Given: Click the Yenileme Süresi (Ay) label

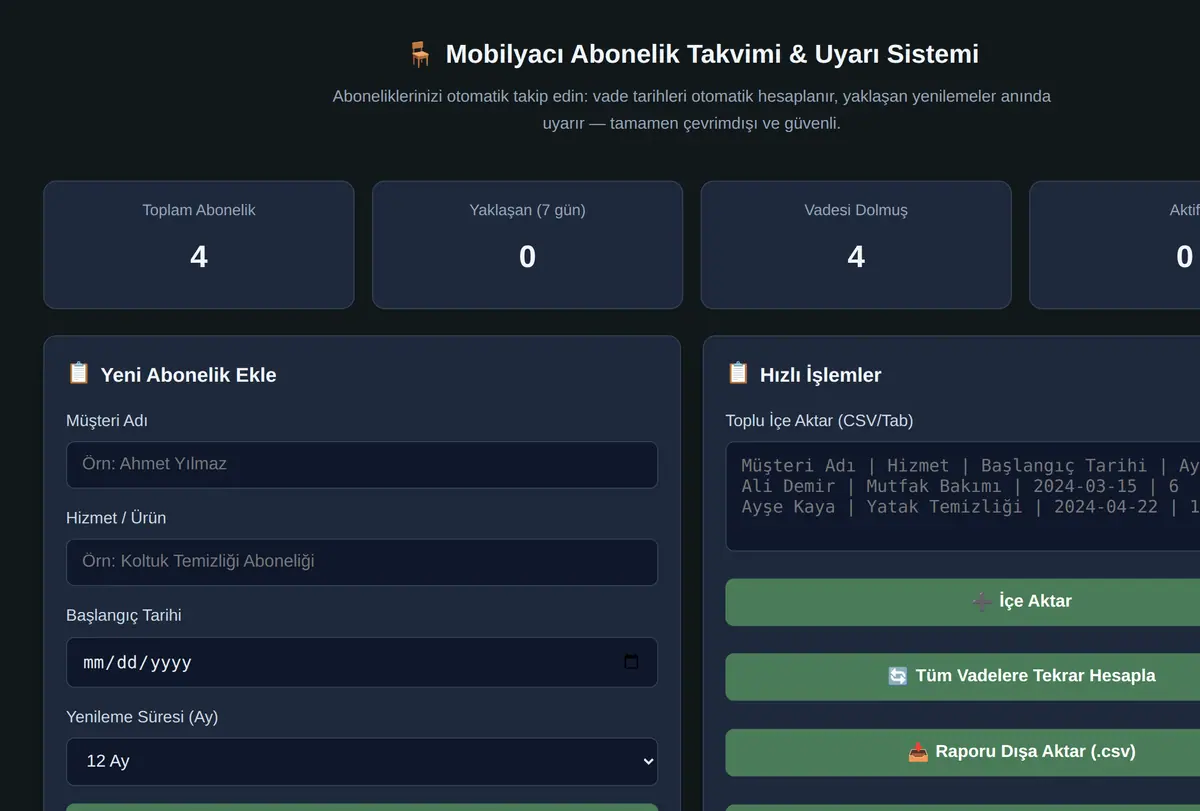Looking at the screenshot, I should tap(142, 717).
